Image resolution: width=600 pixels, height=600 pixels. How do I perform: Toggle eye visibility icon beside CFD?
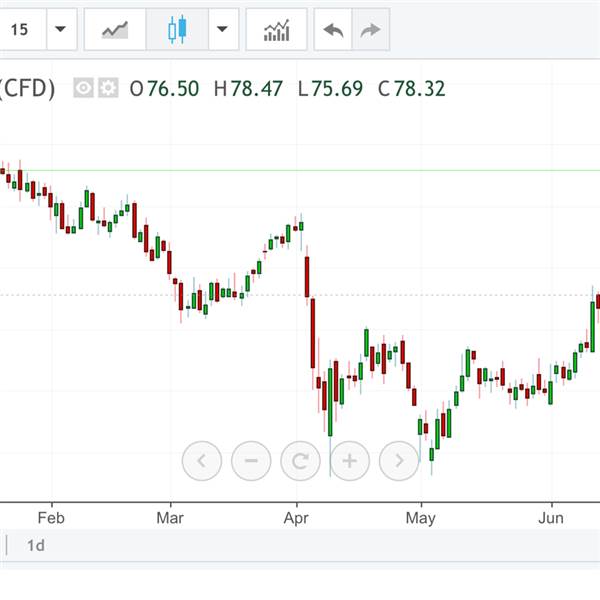coord(83,88)
